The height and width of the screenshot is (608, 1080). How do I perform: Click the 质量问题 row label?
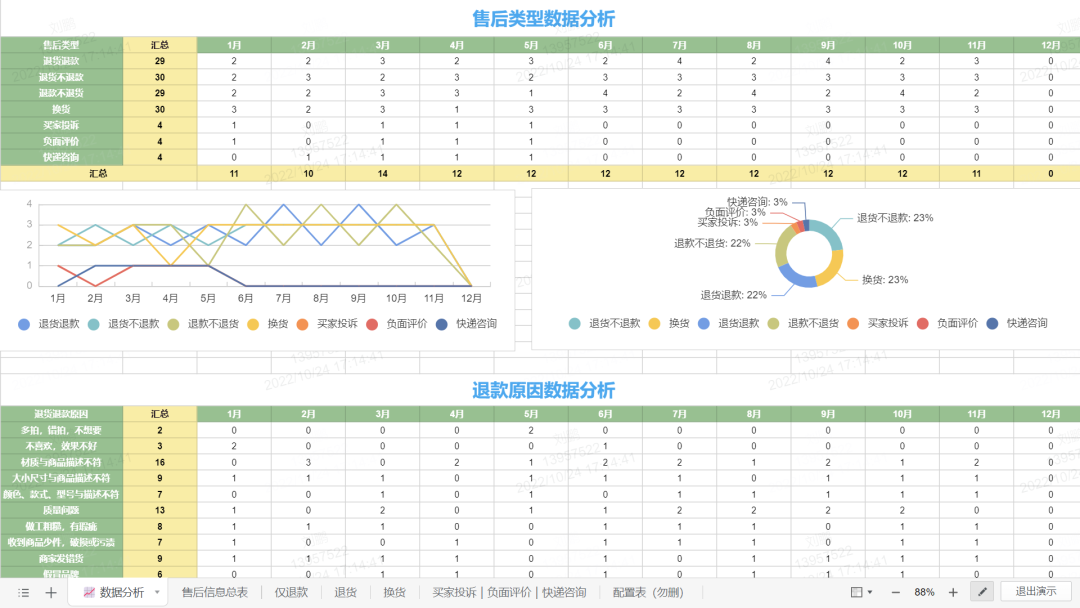pos(61,510)
